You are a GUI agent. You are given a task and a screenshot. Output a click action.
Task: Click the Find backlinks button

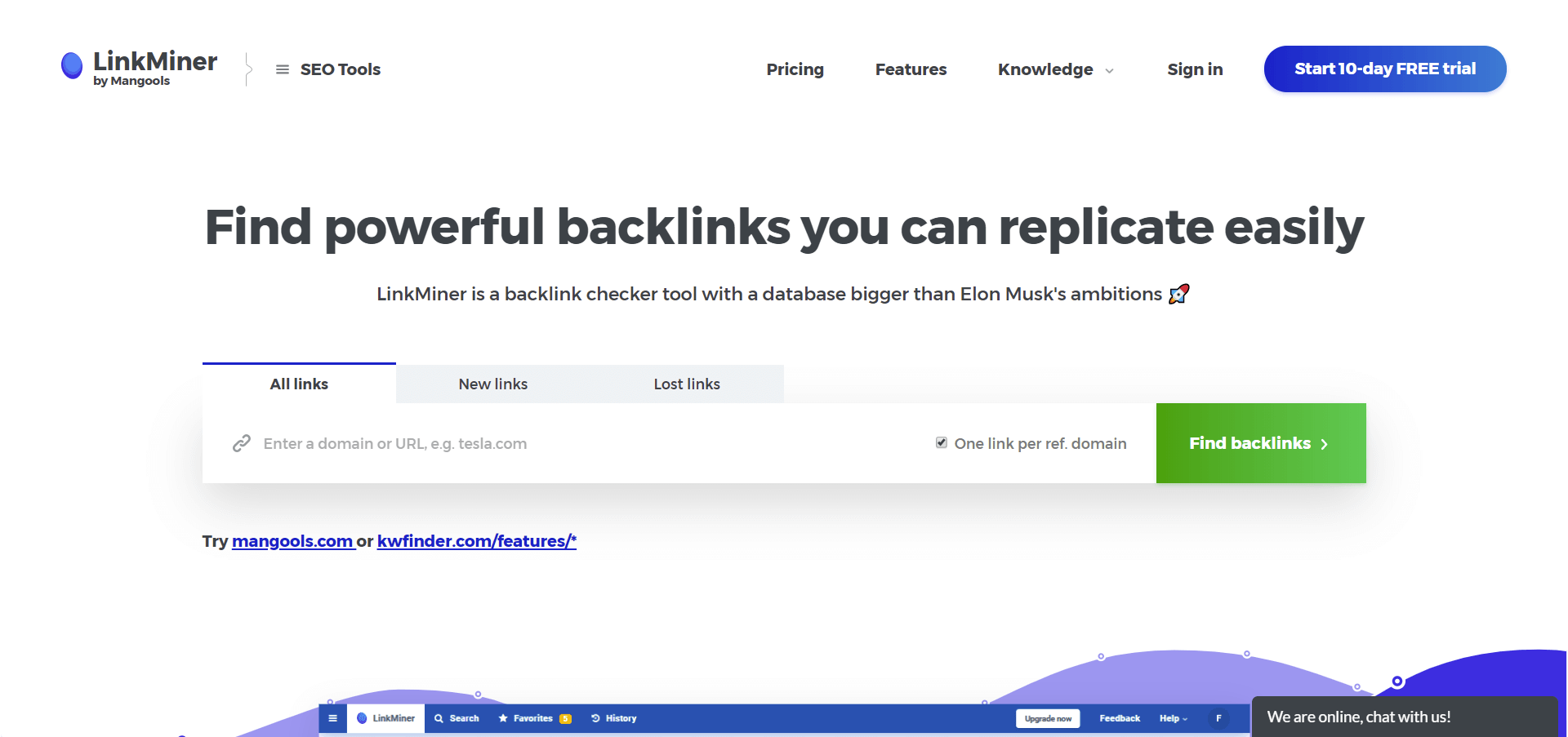1261,443
